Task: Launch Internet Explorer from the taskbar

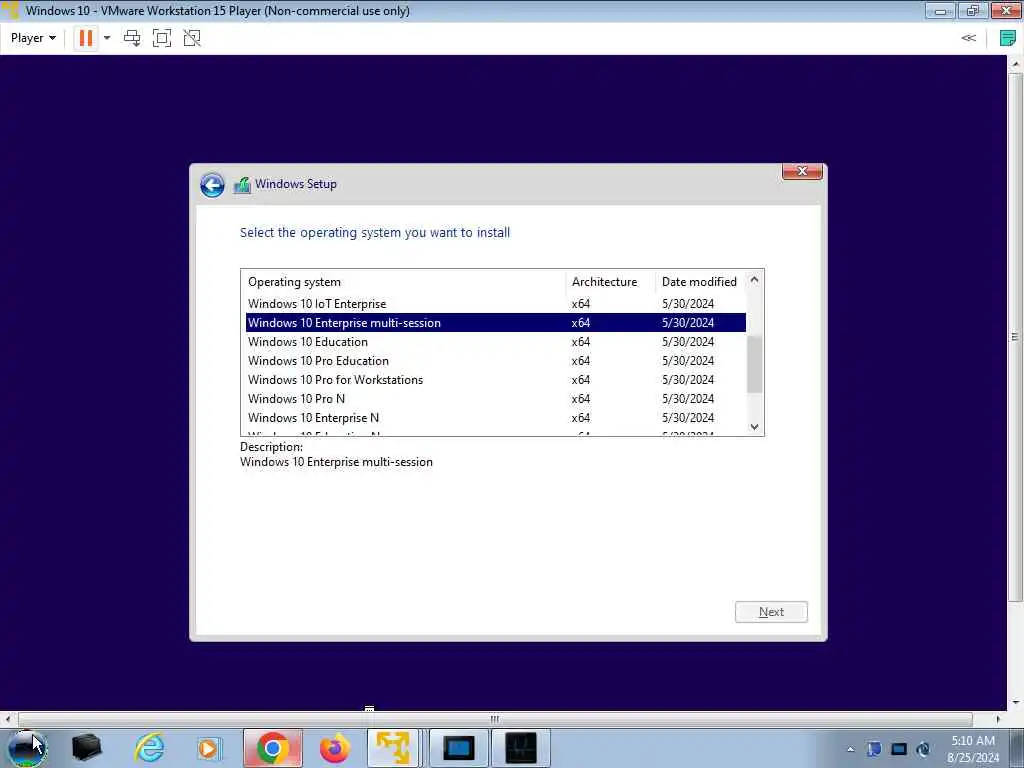Action: coord(150,748)
